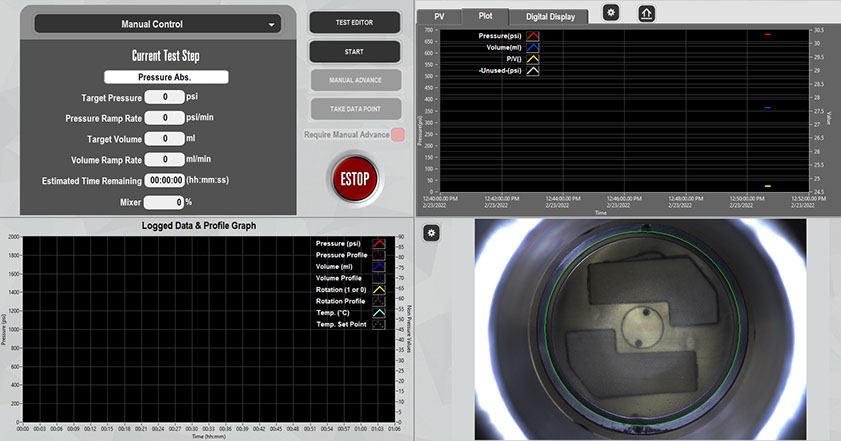This screenshot has height=441, width=841.
Task: Toggle the -Unused-(psi) white plot trace
Action: pyautogui.click(x=533, y=71)
